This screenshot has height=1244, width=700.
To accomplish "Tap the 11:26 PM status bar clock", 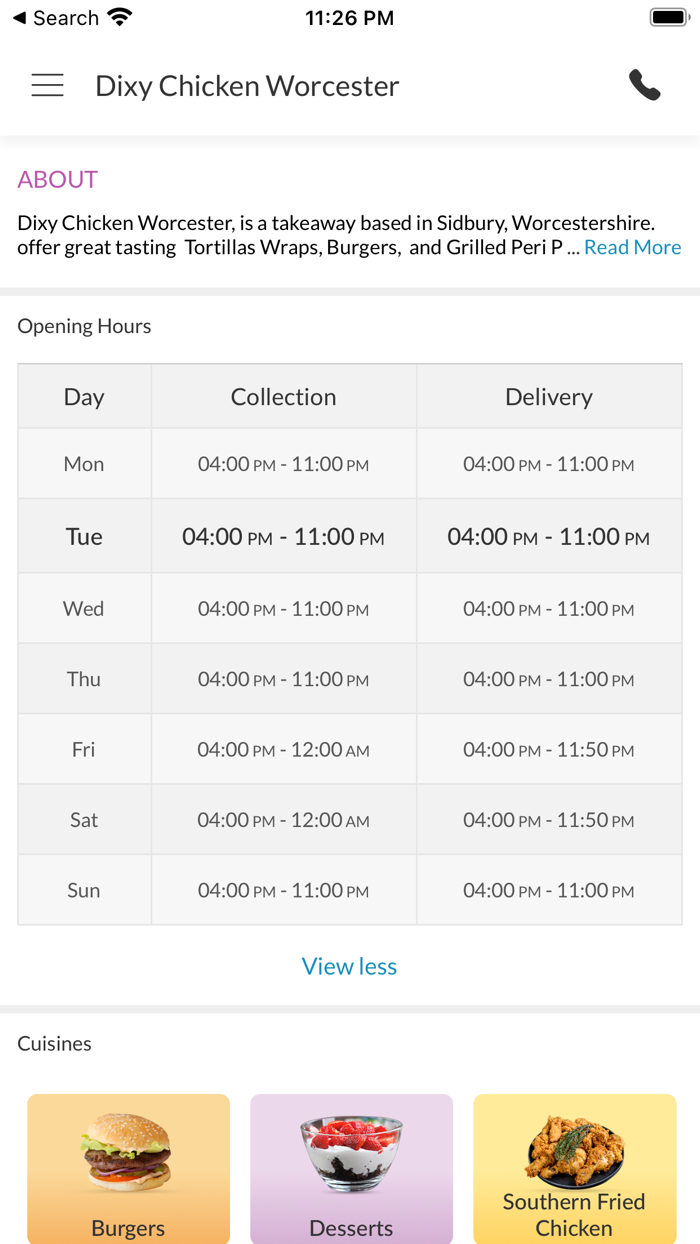I will click(x=349, y=18).
